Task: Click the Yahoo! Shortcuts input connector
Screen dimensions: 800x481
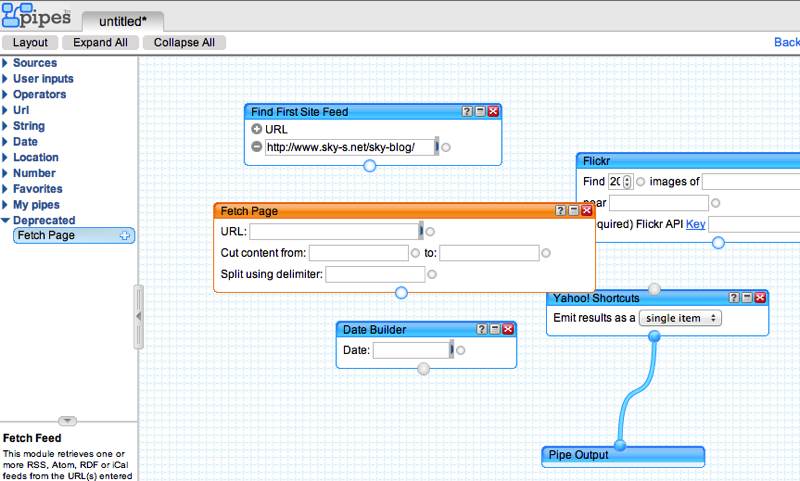Action: click(x=655, y=289)
